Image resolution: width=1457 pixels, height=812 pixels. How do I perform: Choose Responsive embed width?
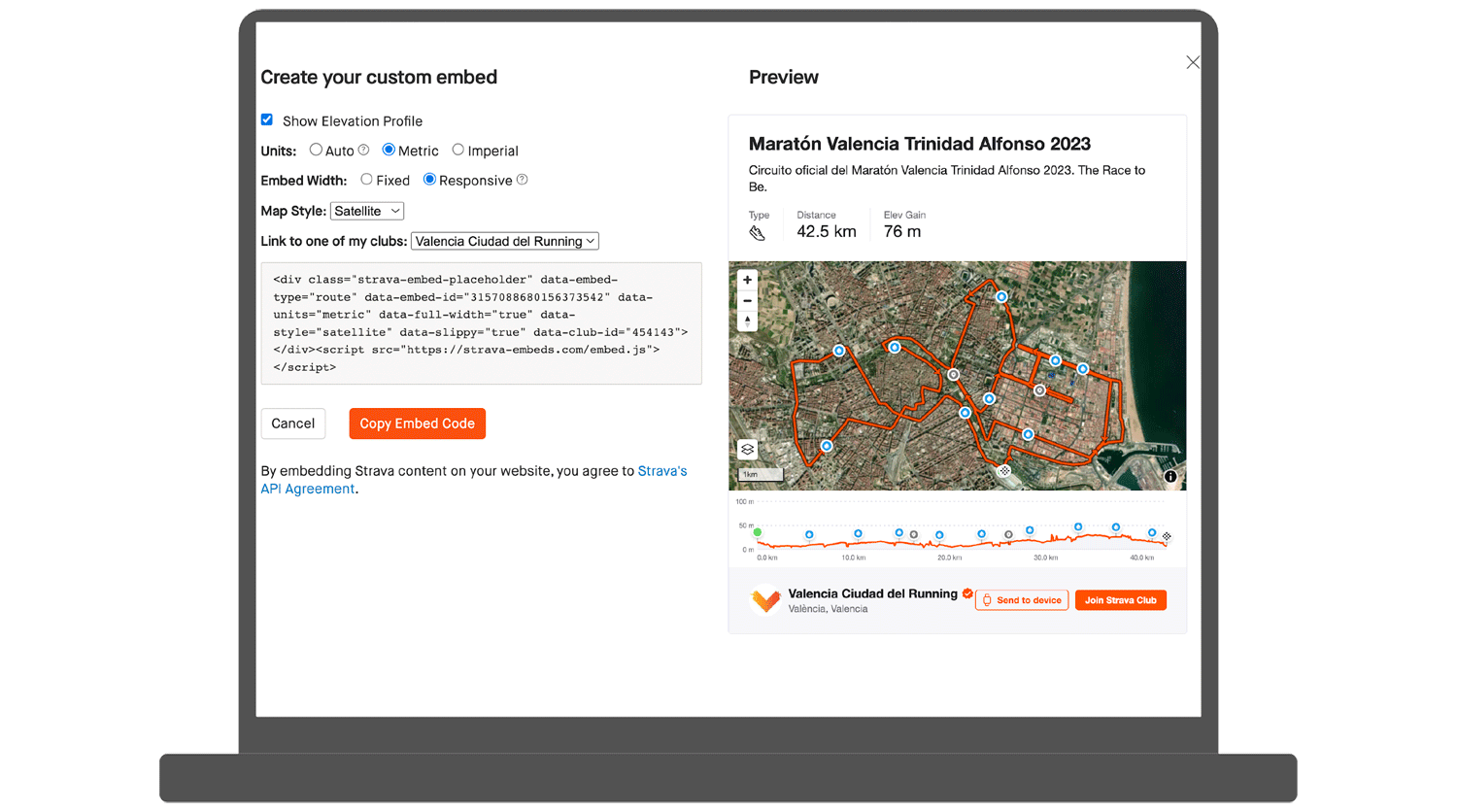click(x=429, y=179)
